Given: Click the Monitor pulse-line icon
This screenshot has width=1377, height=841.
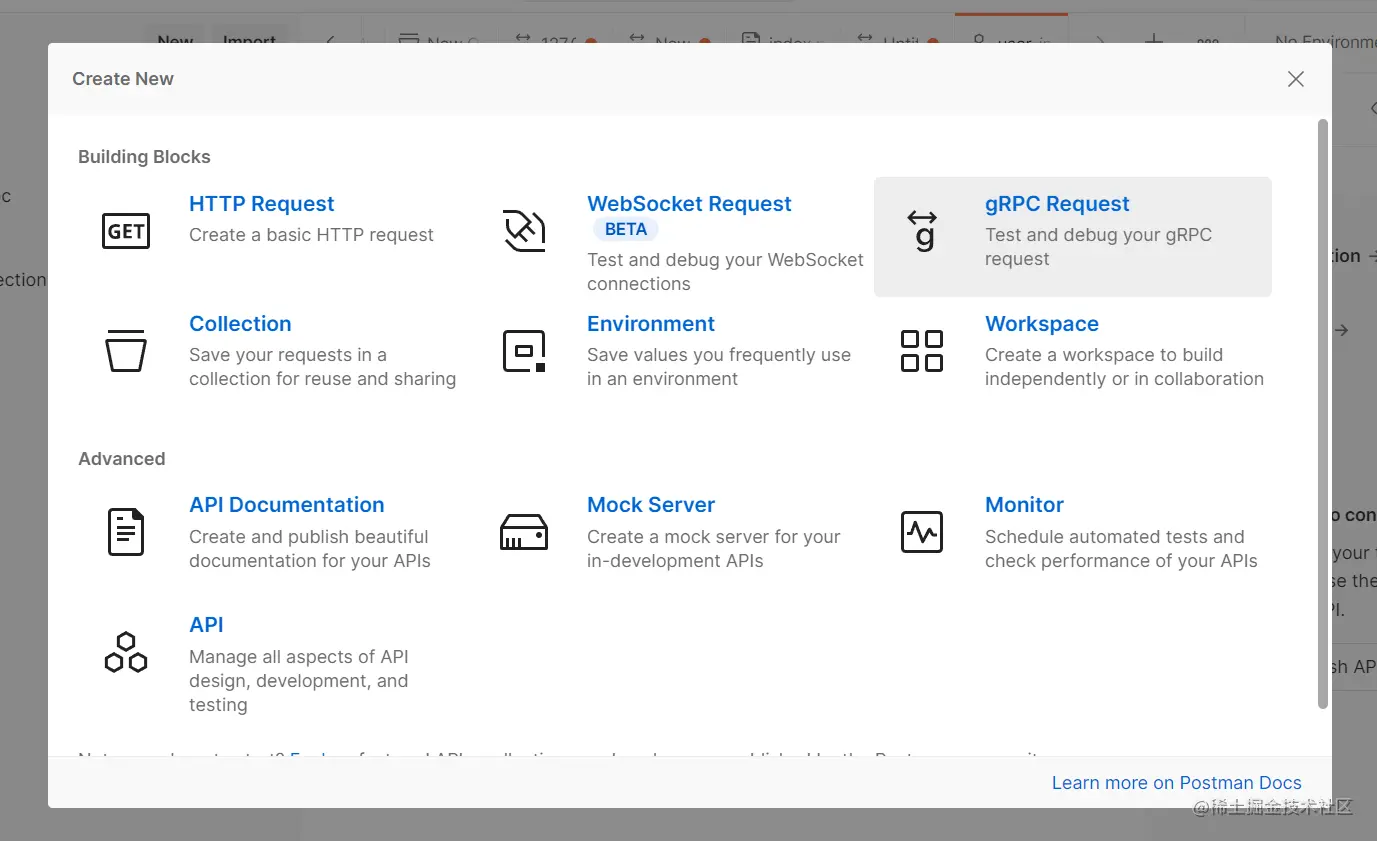Looking at the screenshot, I should [922, 532].
